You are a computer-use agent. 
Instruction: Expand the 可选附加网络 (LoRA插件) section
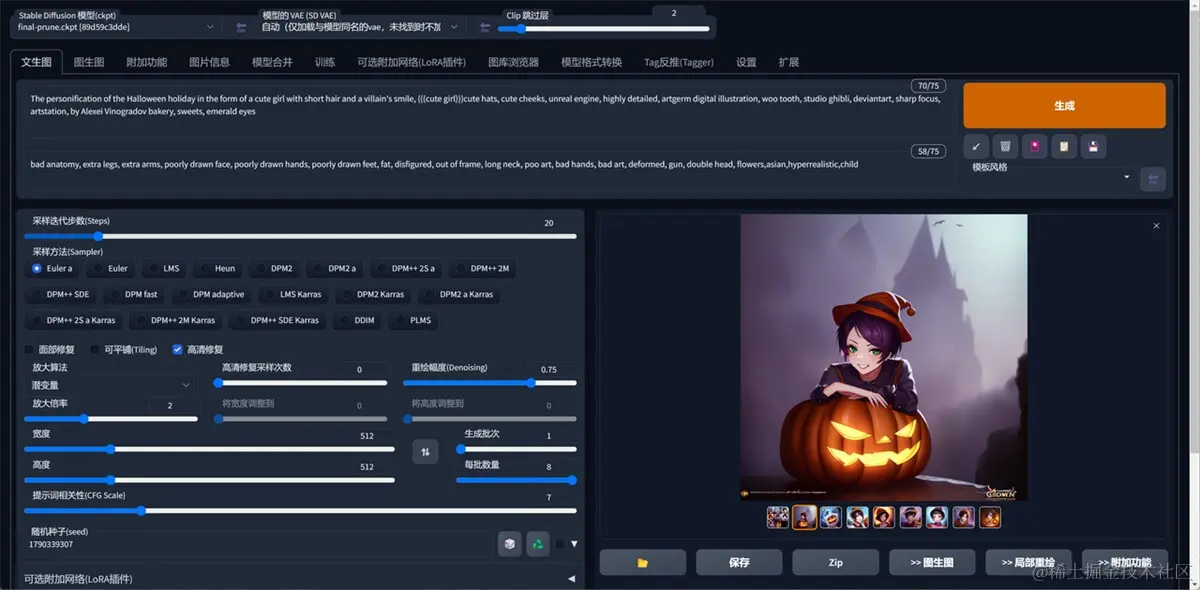[300, 578]
